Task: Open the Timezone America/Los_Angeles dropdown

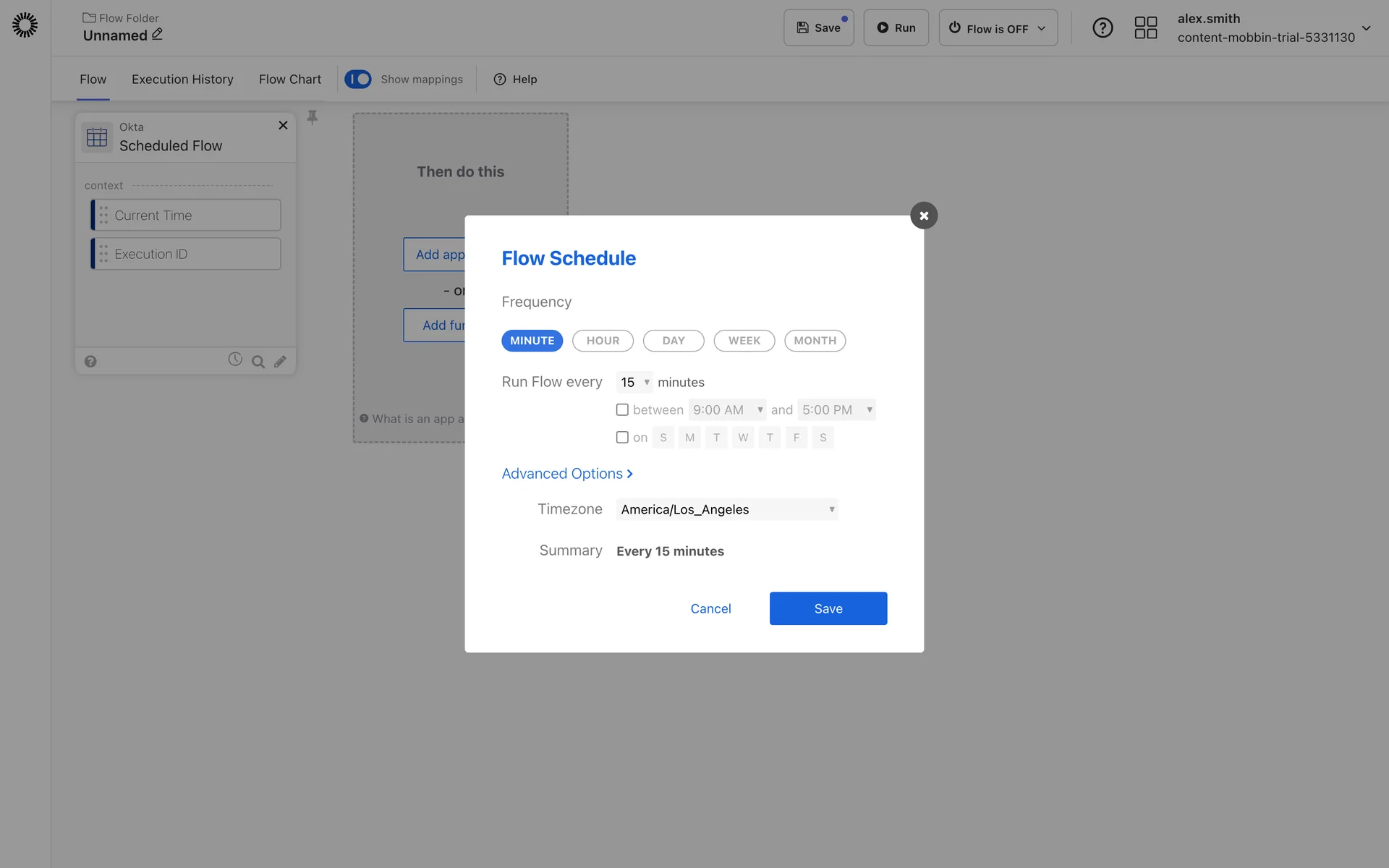Action: (x=727, y=509)
